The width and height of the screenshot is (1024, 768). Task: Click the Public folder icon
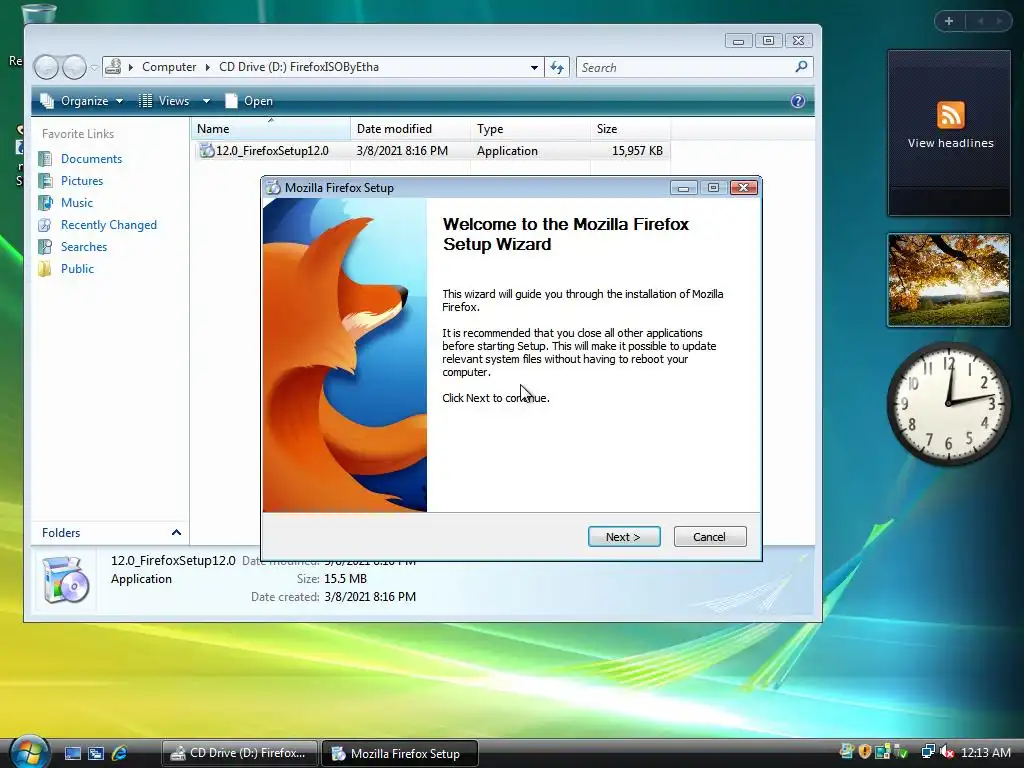click(45, 269)
